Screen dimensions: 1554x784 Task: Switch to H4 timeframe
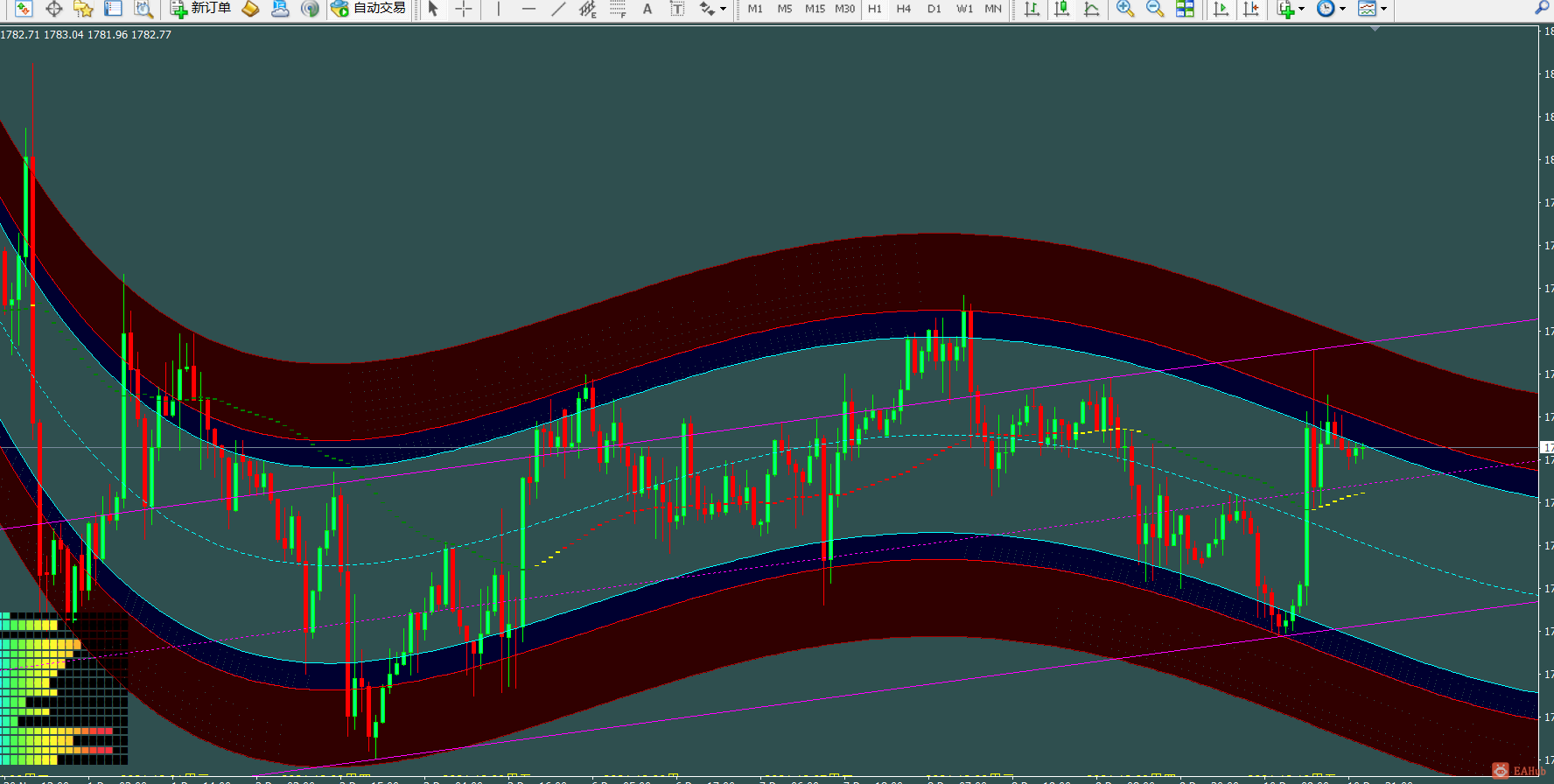coord(904,9)
